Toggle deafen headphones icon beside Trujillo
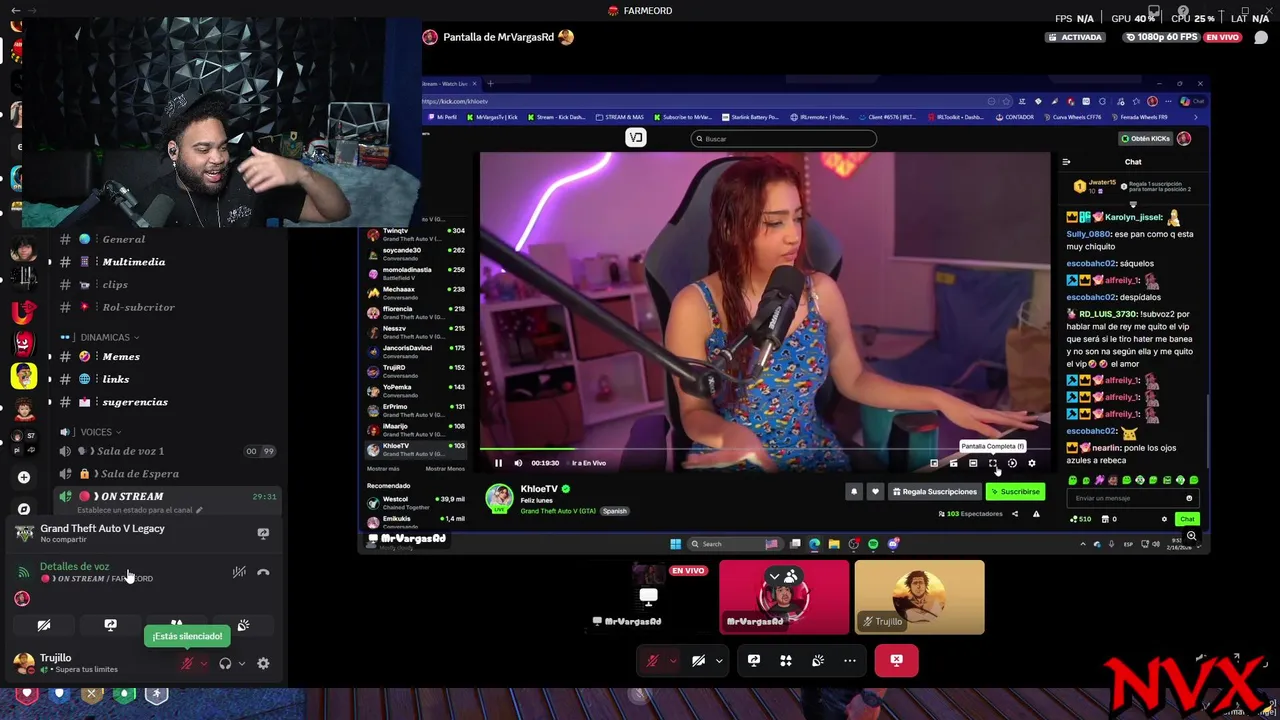This screenshot has height=720, width=1280. point(225,663)
